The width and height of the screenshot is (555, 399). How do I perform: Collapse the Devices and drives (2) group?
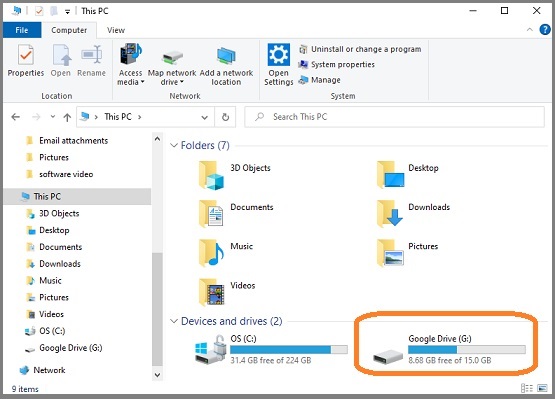(173, 321)
